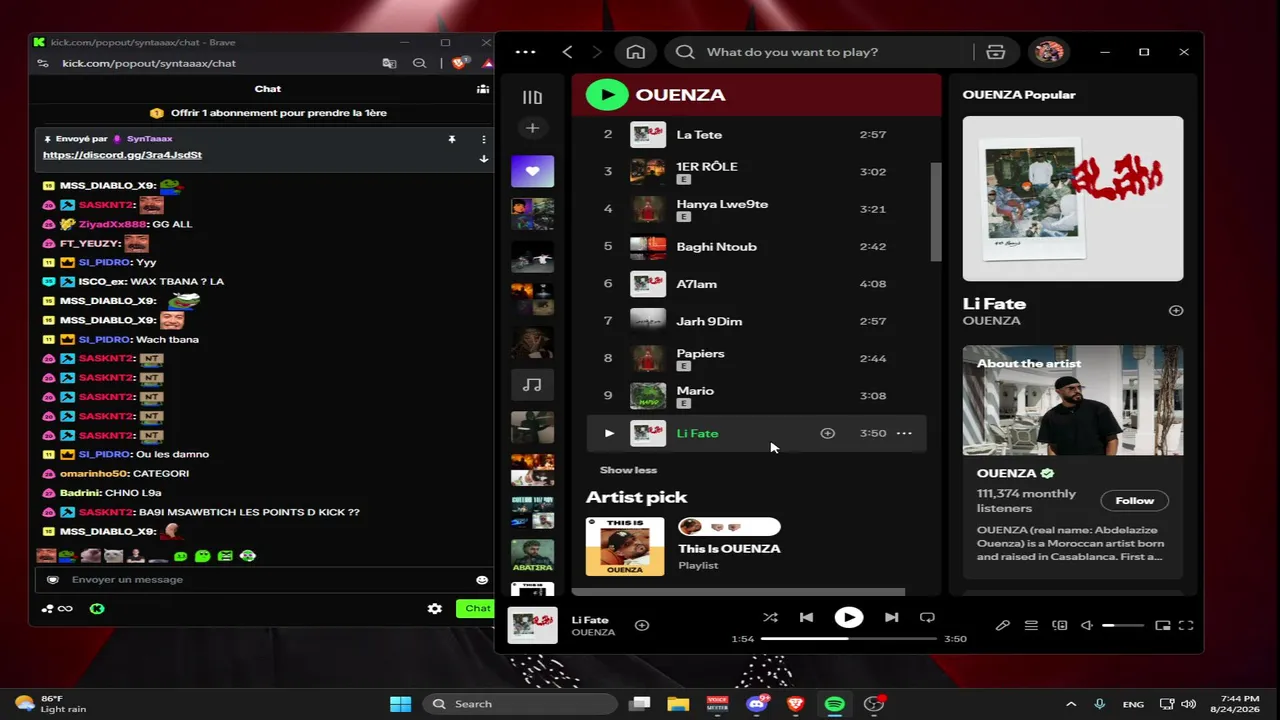Add Li Fate to Liked Songs in player bar
1280x720 pixels.
click(x=642, y=625)
